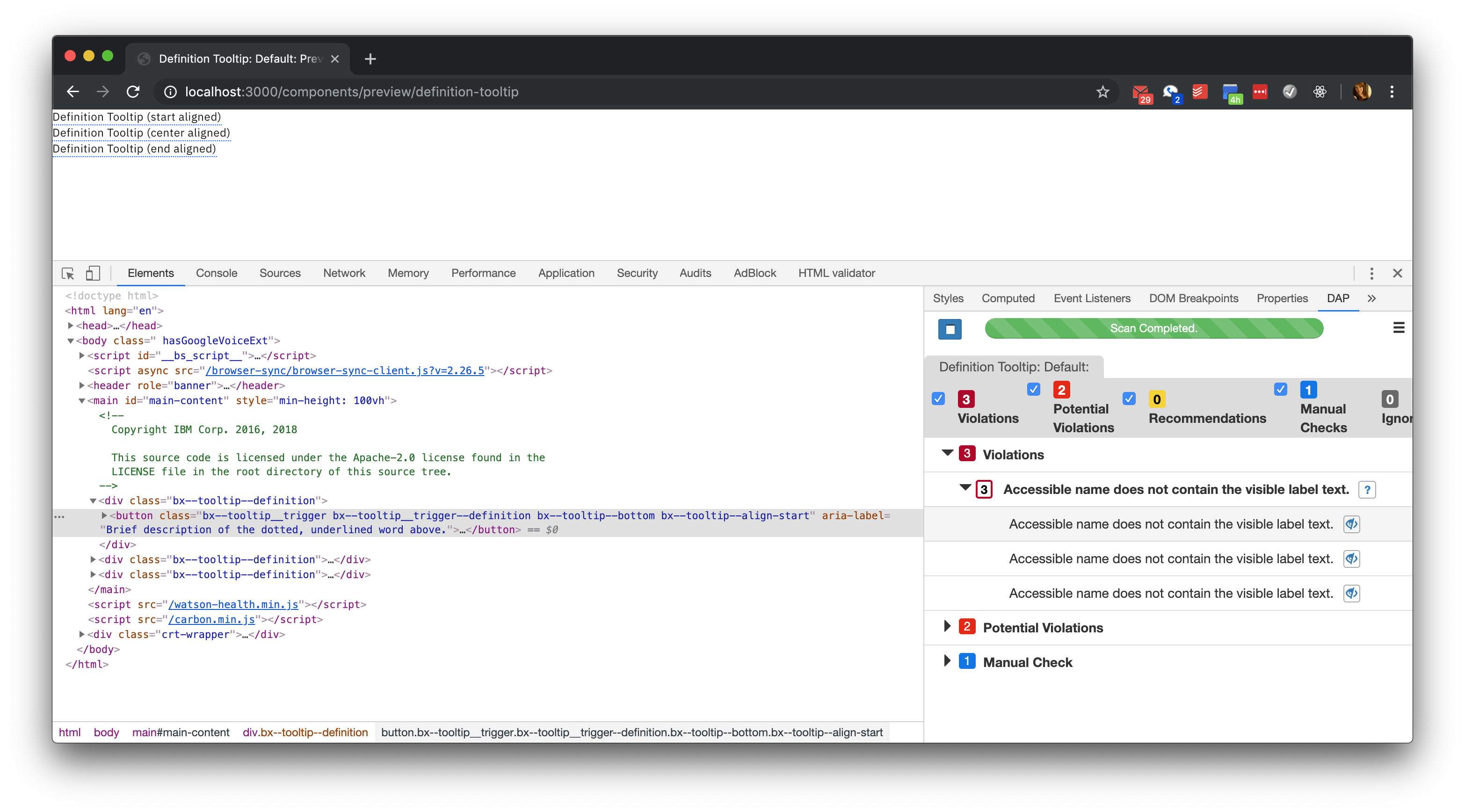Screen dimensions: 1465x812
Task: Reload the page
Action: 133,92
